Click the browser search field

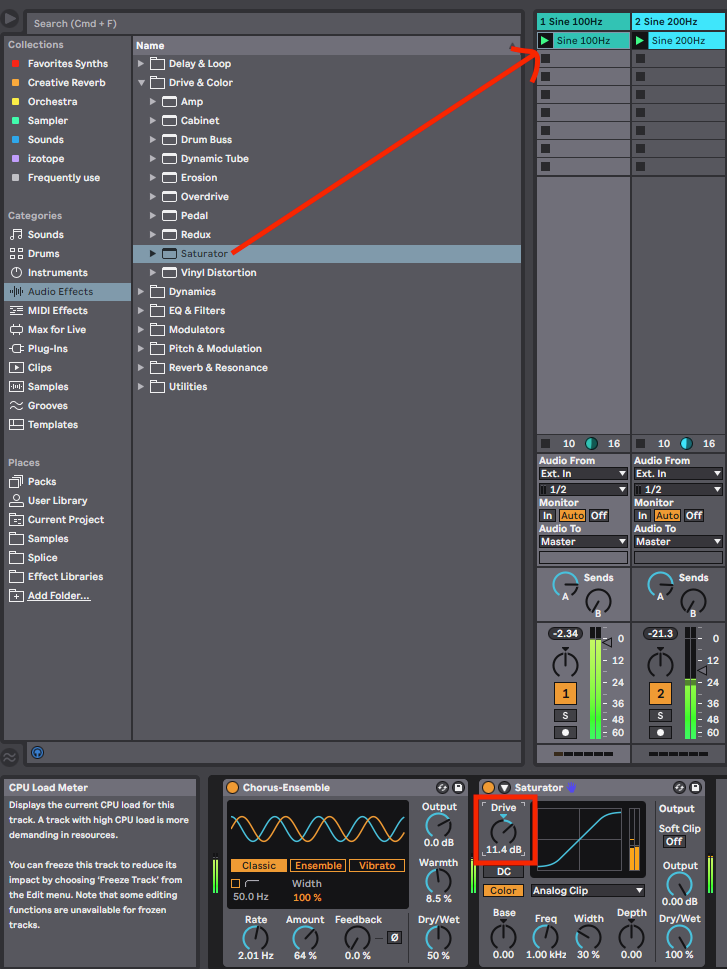(274, 23)
